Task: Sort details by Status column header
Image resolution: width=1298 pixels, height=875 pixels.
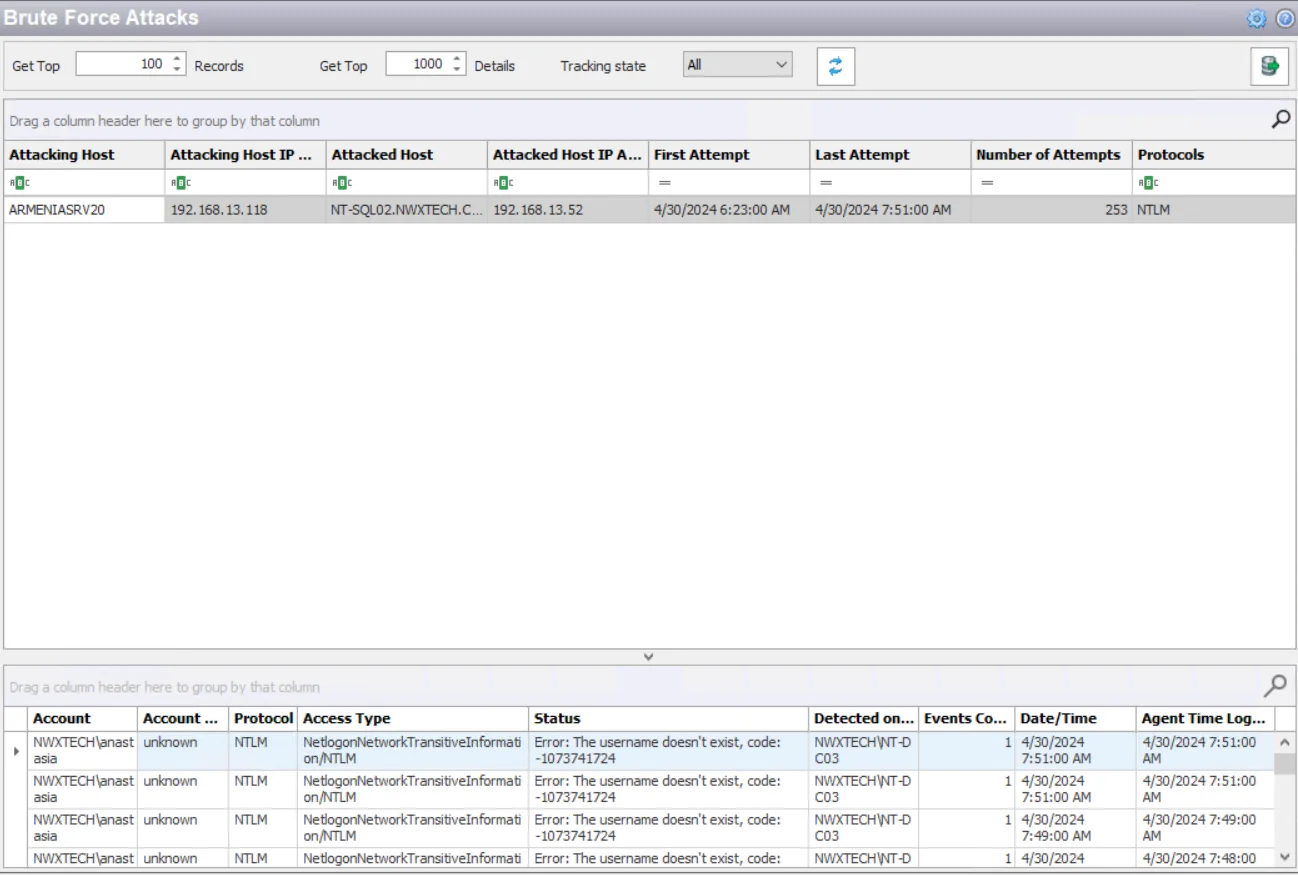Action: [x=668, y=718]
